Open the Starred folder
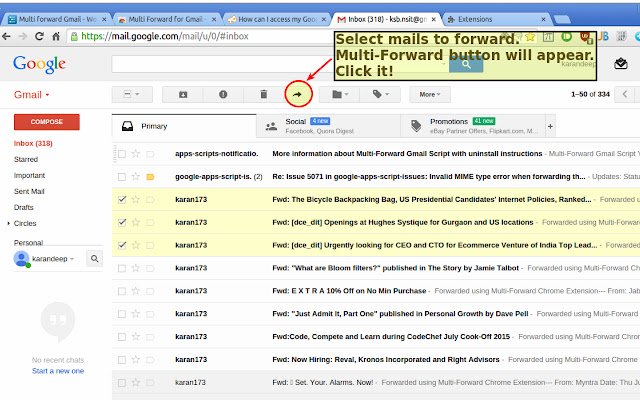 point(26,159)
